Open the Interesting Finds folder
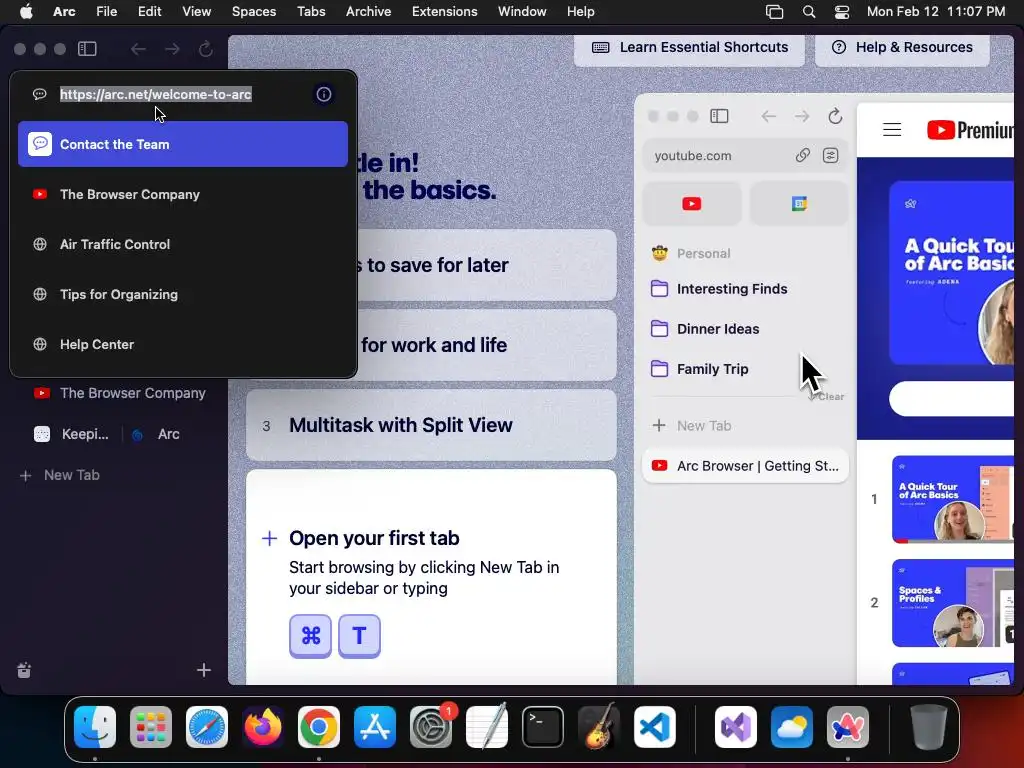Viewport: 1024px width, 768px height. click(718, 289)
